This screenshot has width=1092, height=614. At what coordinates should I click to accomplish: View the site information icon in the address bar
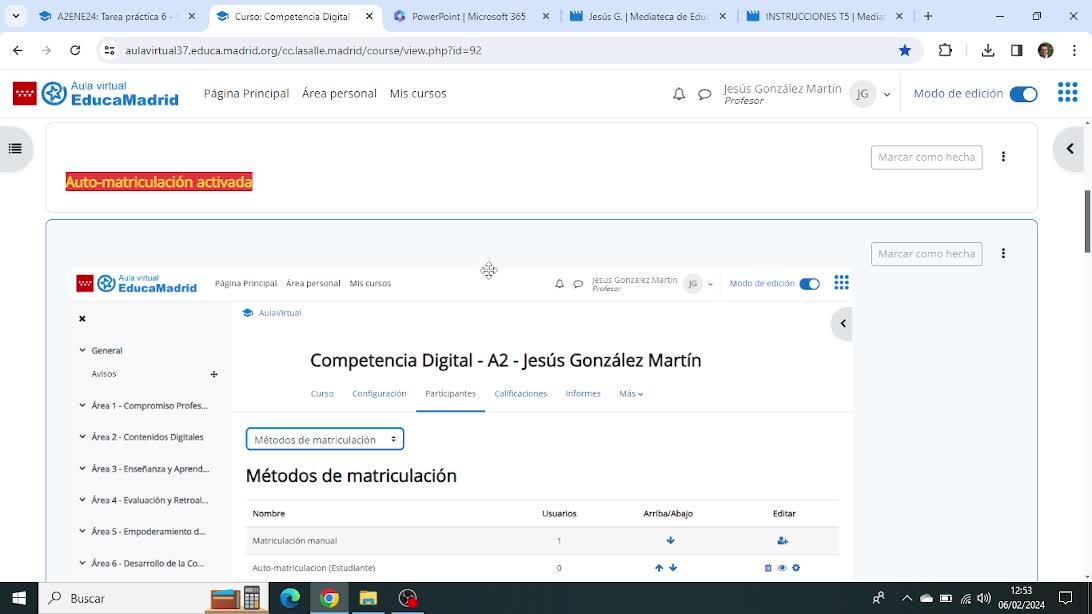point(109,50)
